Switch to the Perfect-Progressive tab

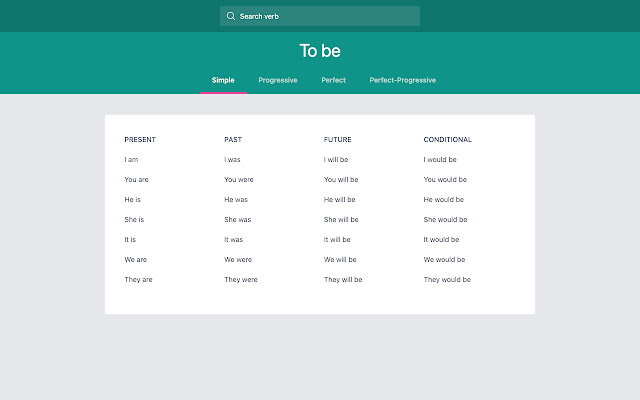(402, 80)
